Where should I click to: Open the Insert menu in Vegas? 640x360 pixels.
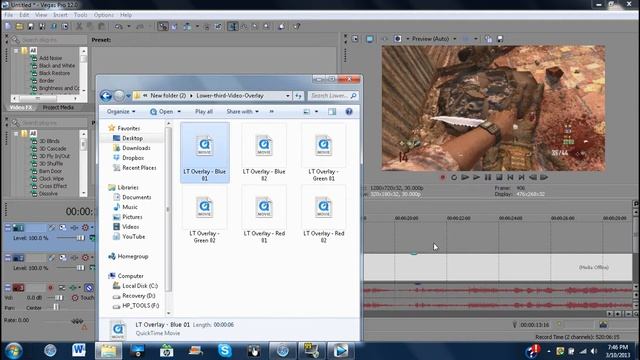[x=60, y=15]
